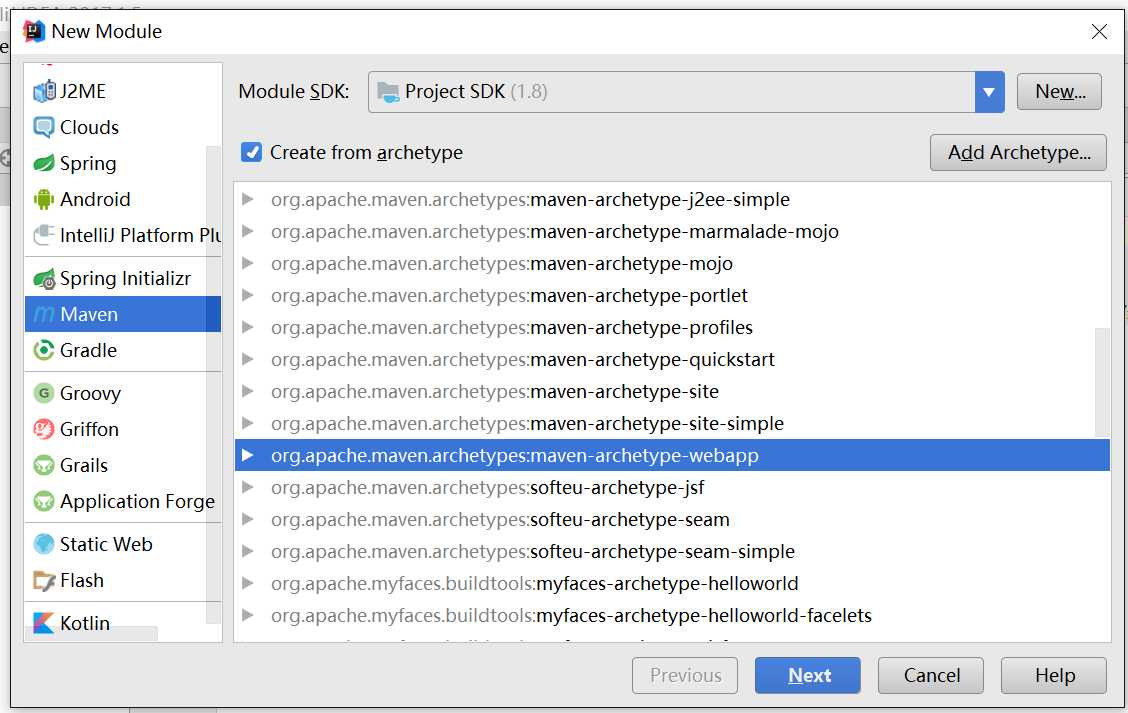Expand softeu-archetype-seam-simple node

click(247, 551)
